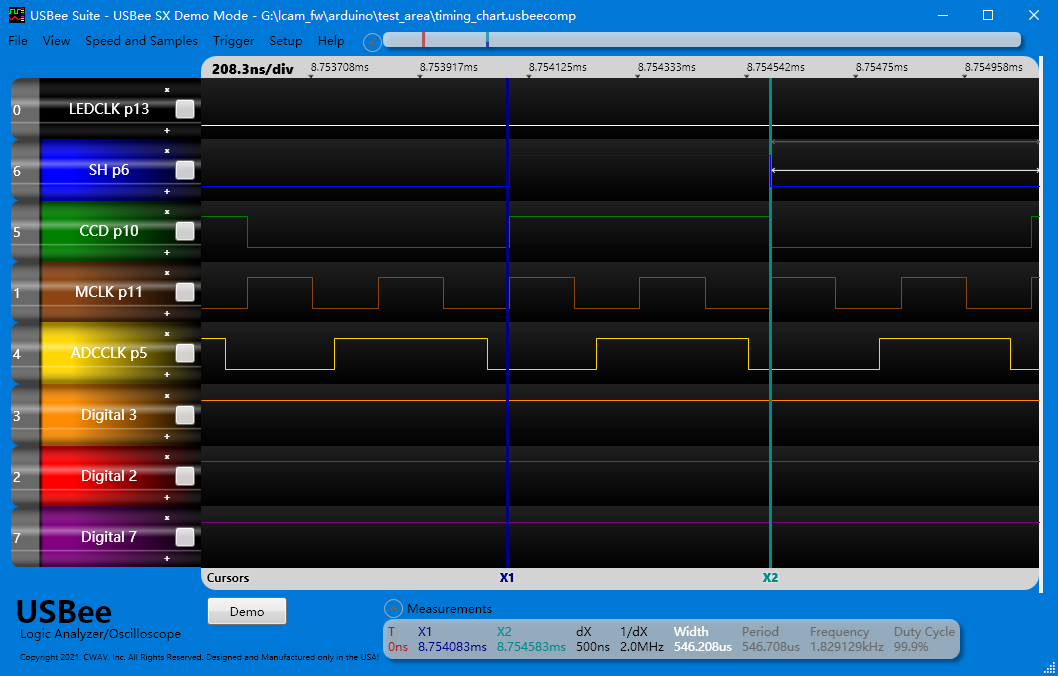This screenshot has height=676, width=1058.
Task: Select the CCD p10 channel label
Action: tap(109, 231)
